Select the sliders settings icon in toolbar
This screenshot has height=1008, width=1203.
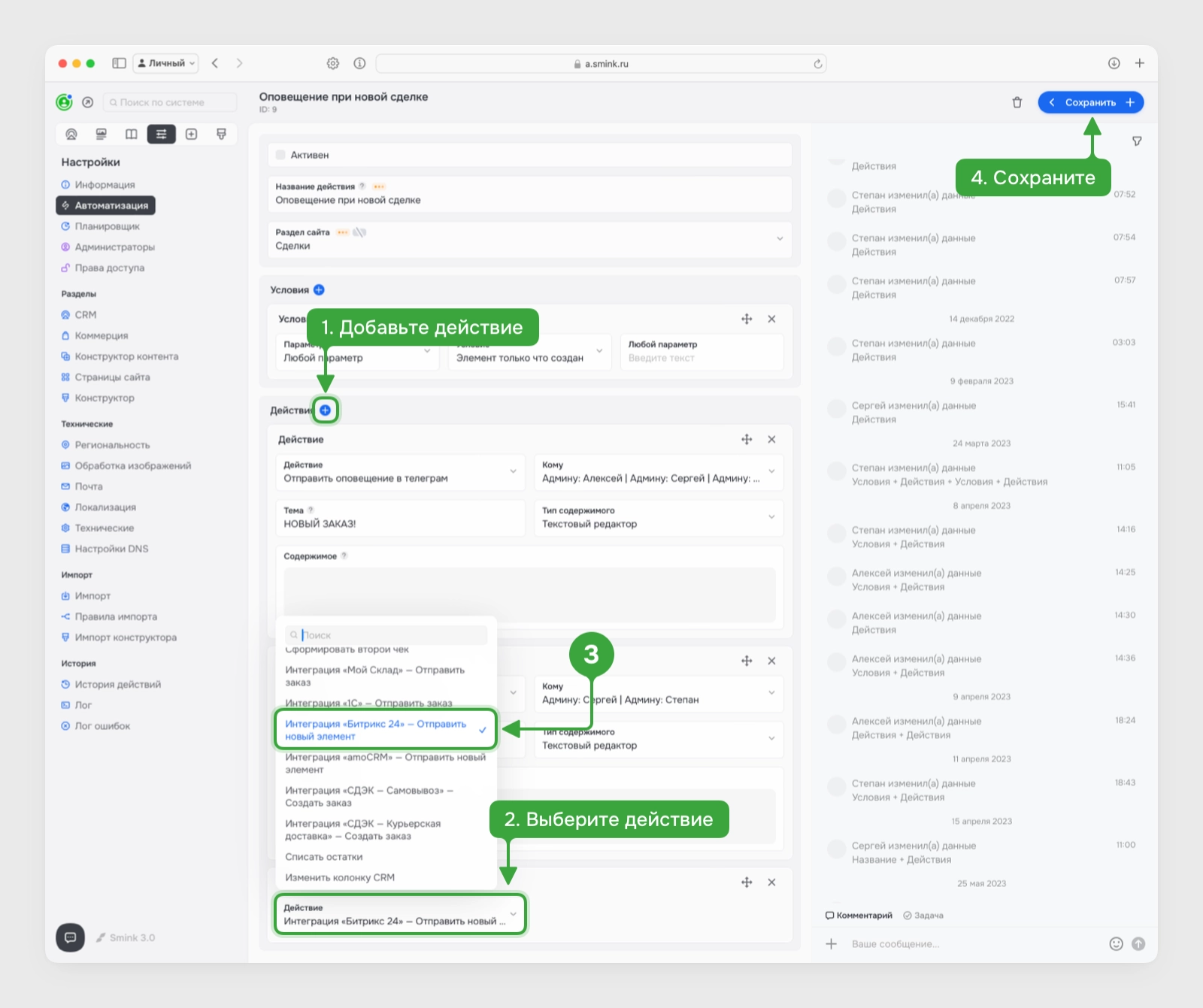click(x=161, y=134)
